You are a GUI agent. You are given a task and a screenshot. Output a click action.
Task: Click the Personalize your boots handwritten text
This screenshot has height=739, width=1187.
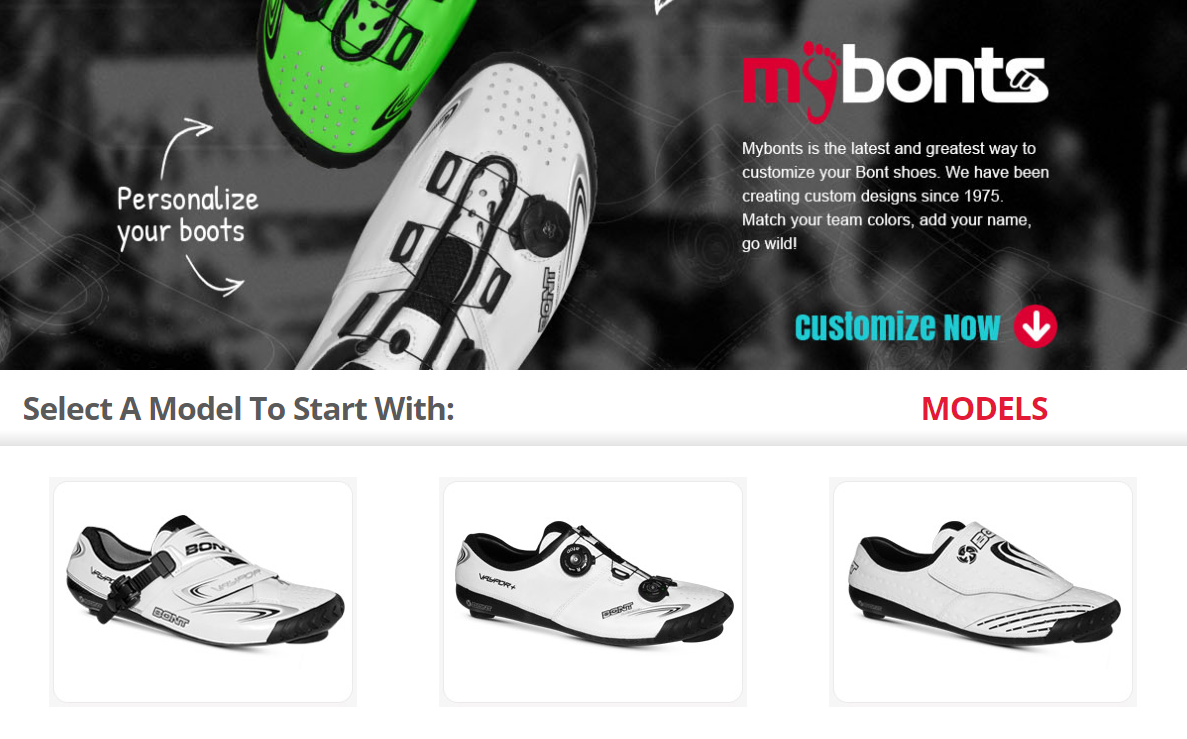click(187, 217)
